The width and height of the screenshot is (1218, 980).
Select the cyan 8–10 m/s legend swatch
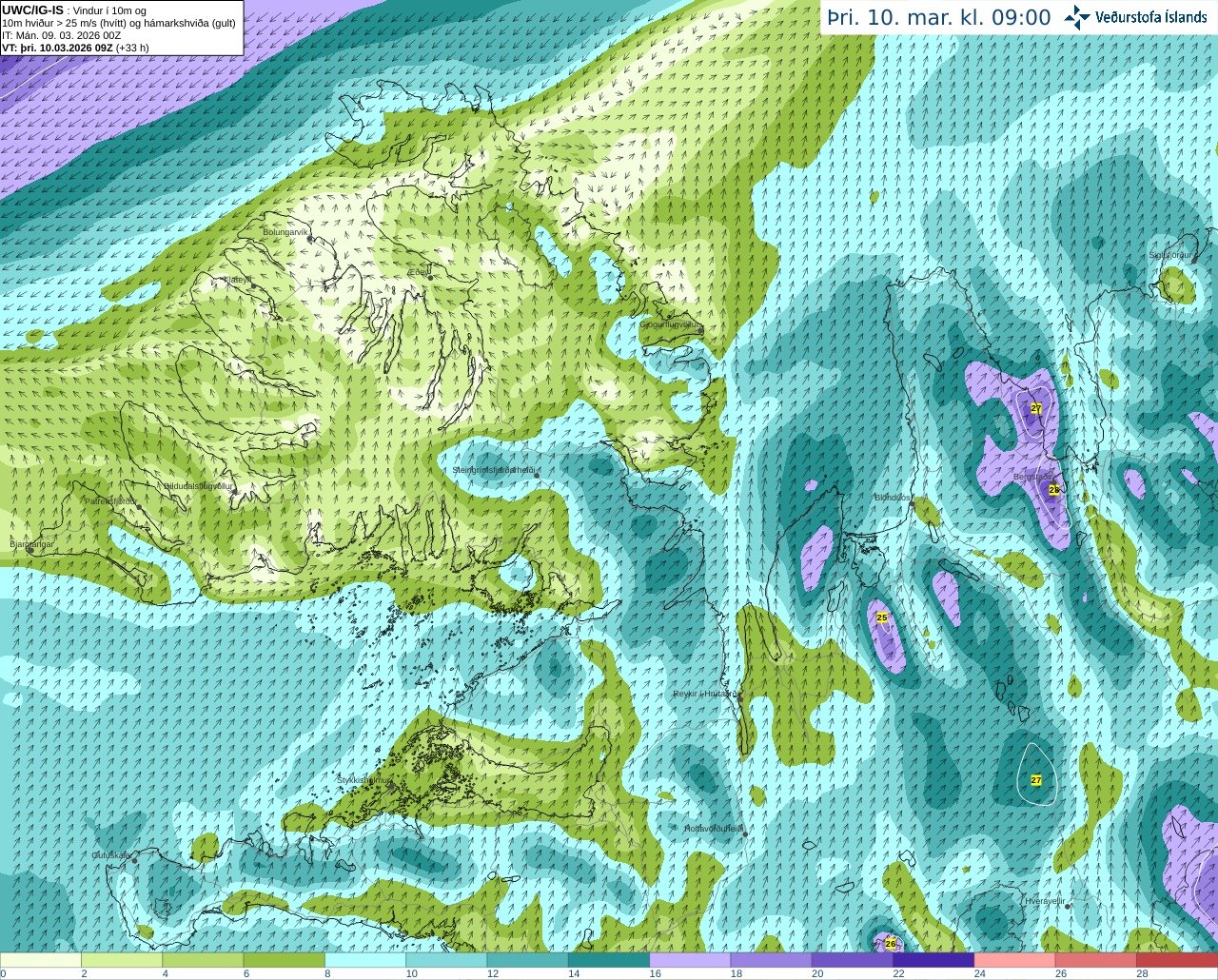point(365,959)
